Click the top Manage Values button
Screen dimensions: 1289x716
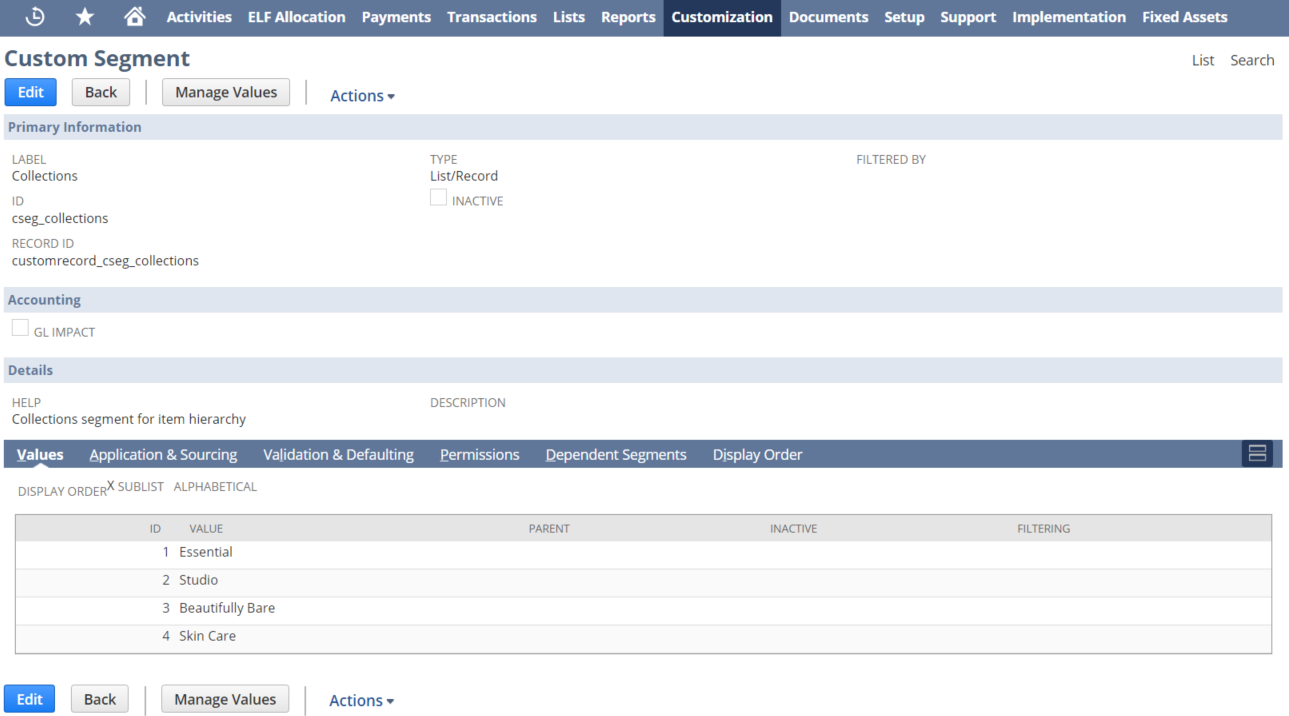point(226,92)
